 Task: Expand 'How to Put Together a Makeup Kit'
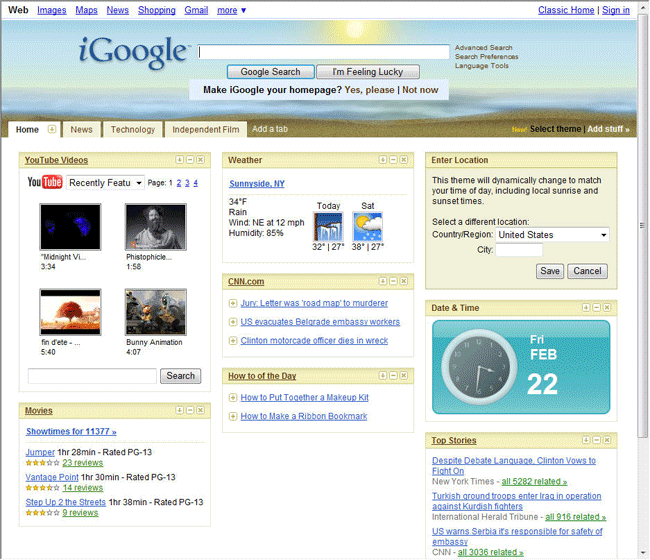(233, 398)
